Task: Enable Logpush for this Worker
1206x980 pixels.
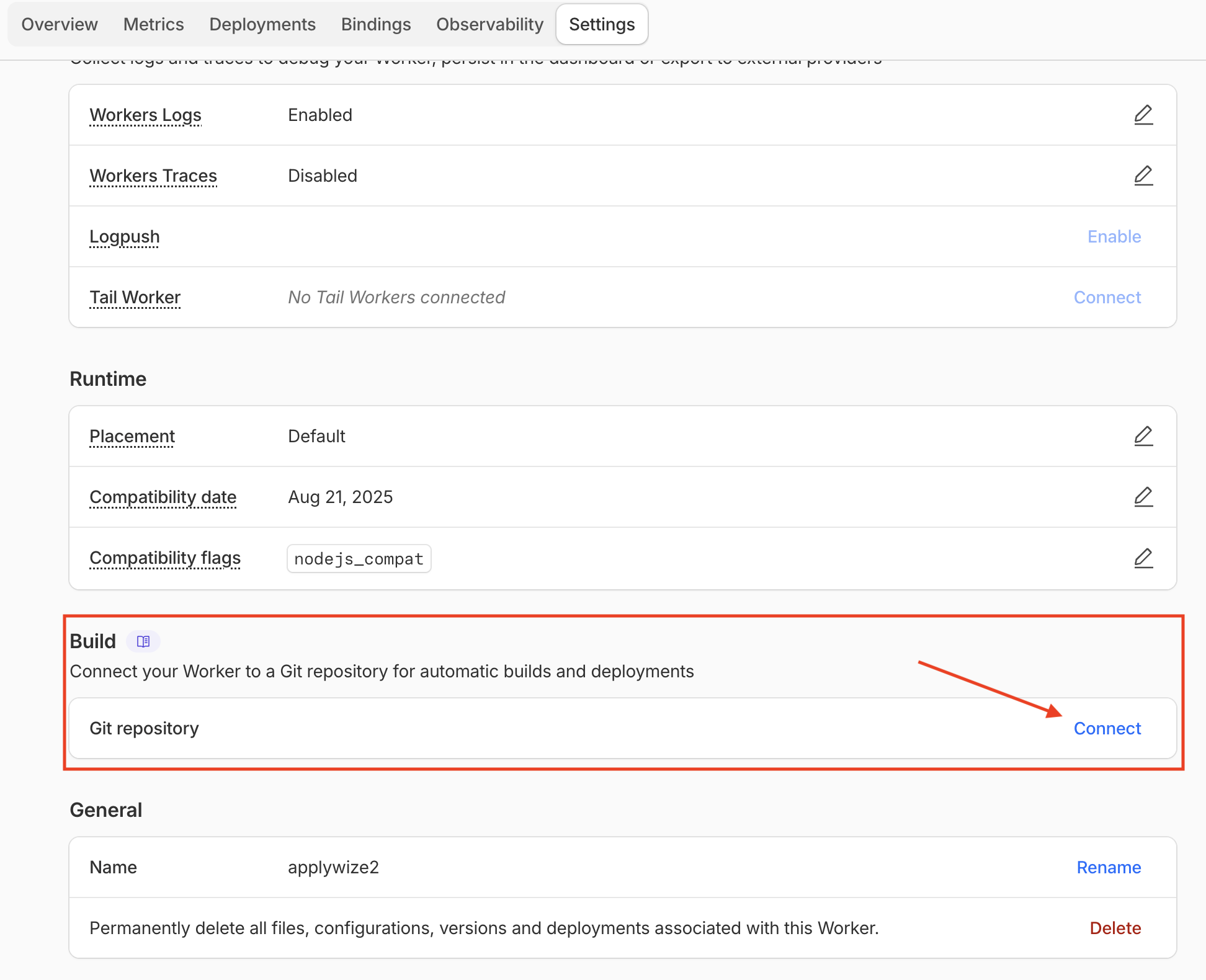Action: [x=1114, y=236]
